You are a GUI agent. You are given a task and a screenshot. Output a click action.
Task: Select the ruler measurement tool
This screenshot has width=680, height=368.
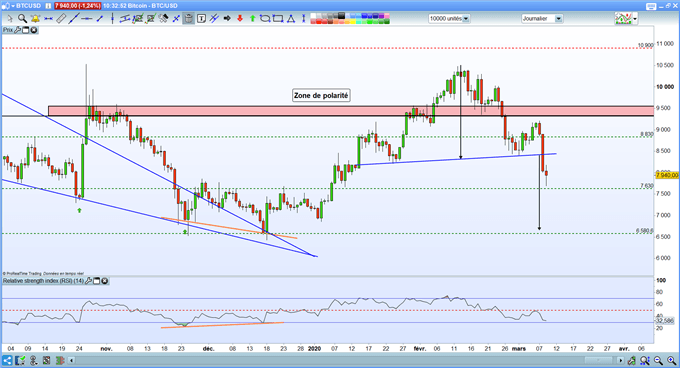point(61,18)
